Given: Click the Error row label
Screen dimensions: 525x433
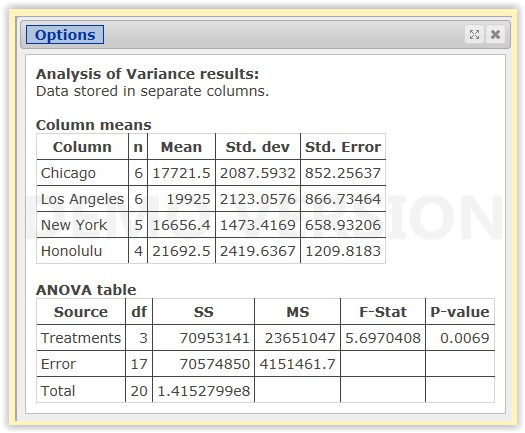Looking at the screenshot, I should point(58,364).
